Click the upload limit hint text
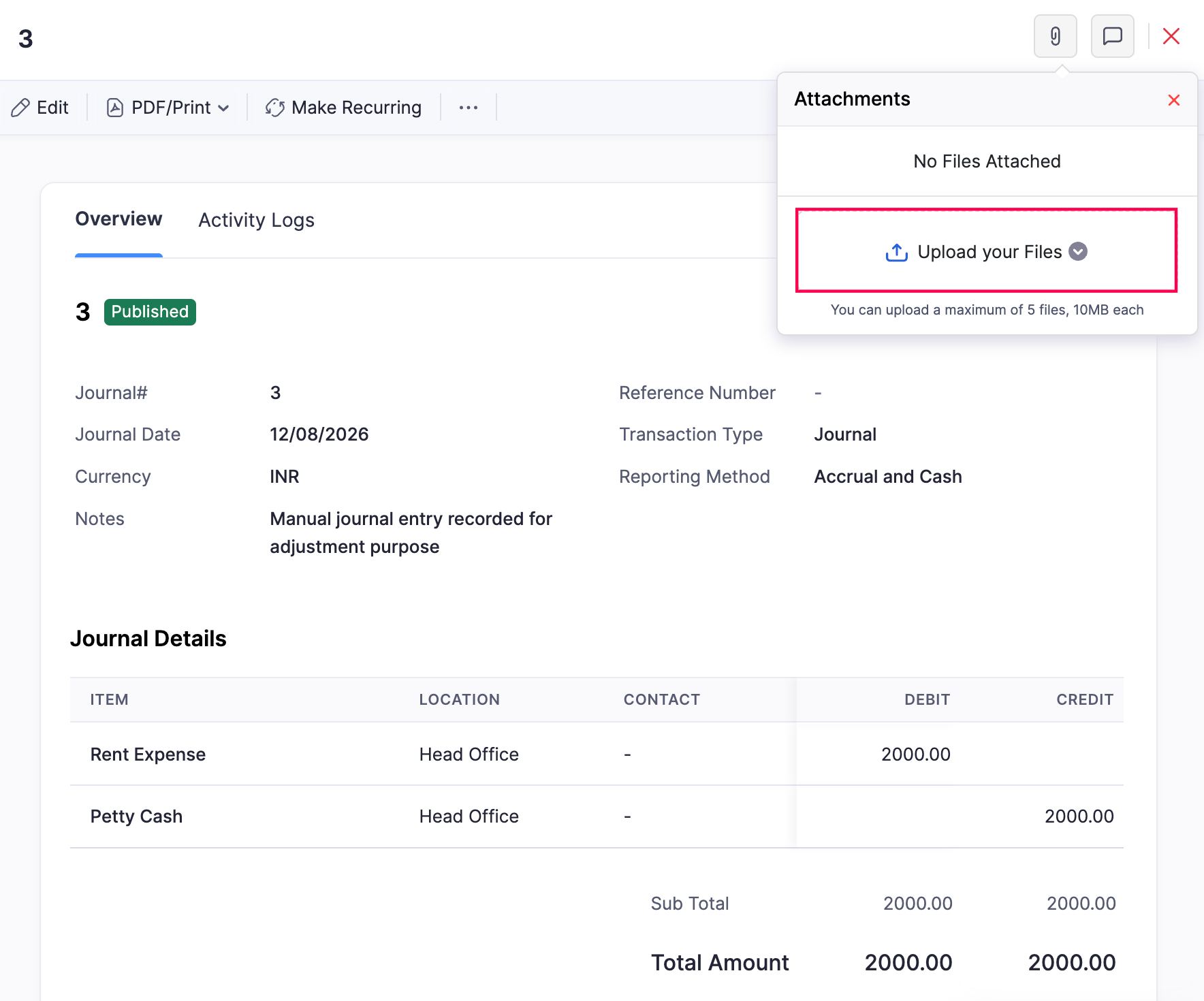1204x1001 pixels. [987, 310]
